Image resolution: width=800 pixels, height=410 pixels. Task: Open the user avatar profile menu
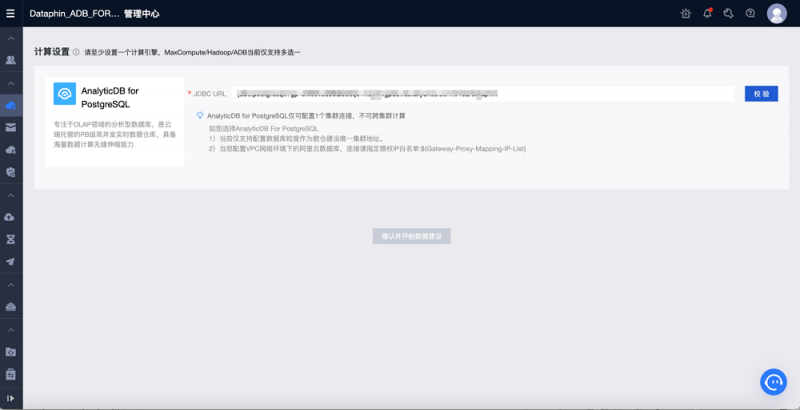(x=777, y=14)
